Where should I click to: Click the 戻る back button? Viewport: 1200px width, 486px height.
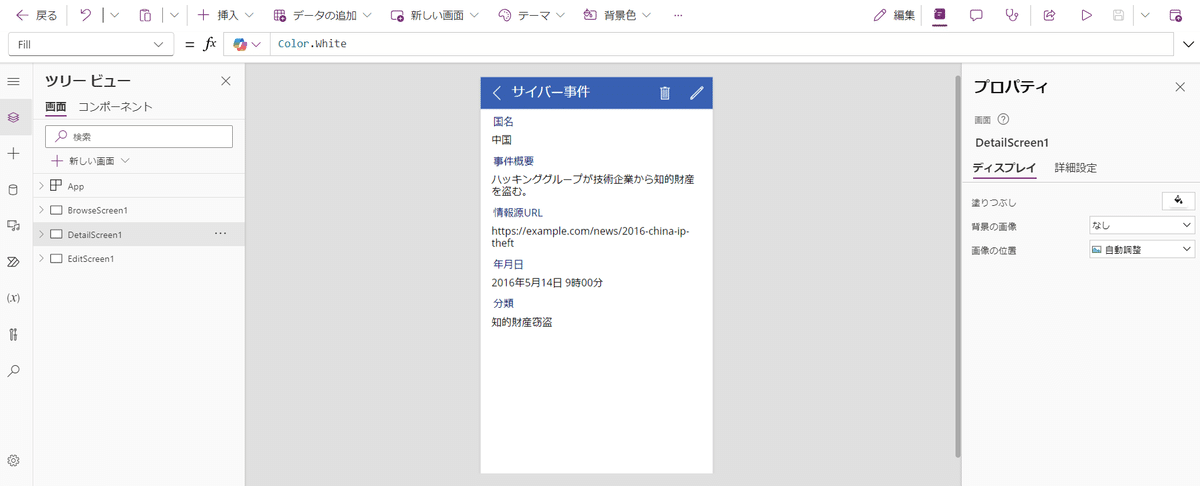click(x=36, y=16)
